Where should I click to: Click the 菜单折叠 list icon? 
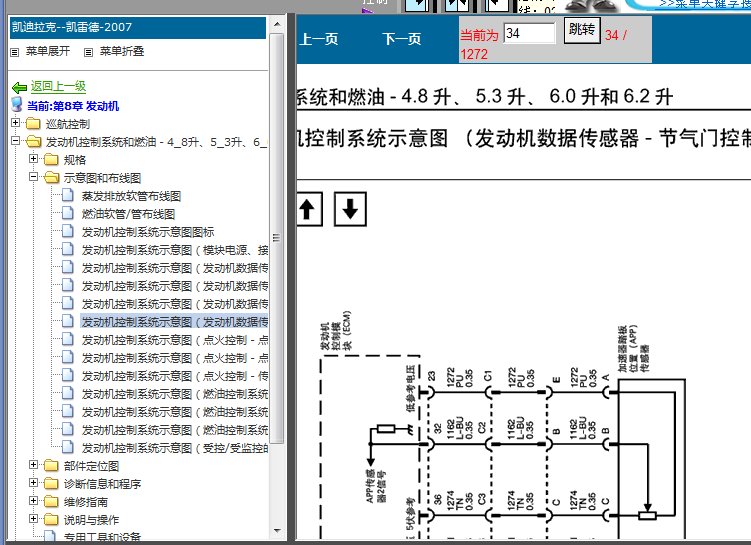89,52
